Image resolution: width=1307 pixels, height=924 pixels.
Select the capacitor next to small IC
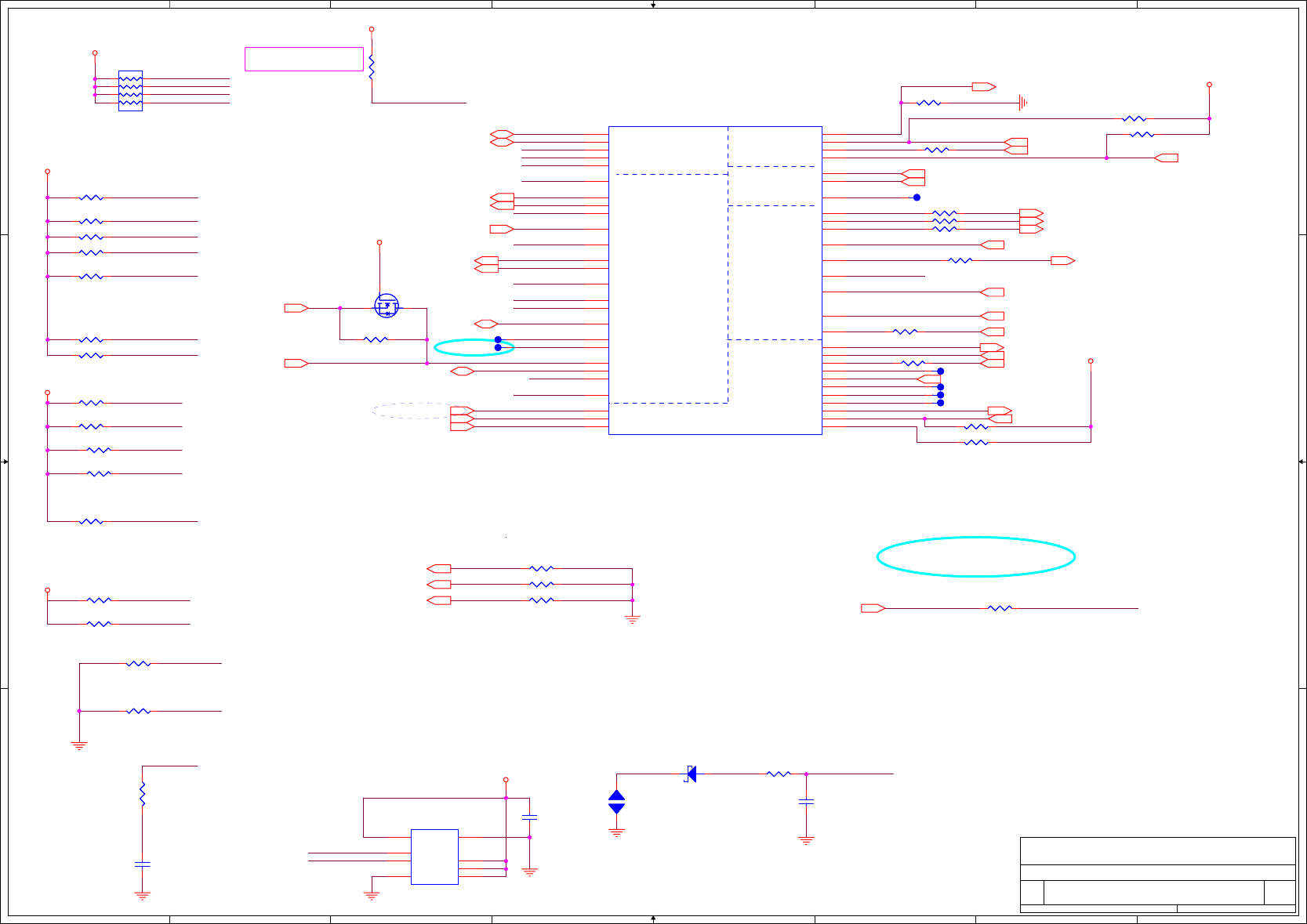click(529, 817)
